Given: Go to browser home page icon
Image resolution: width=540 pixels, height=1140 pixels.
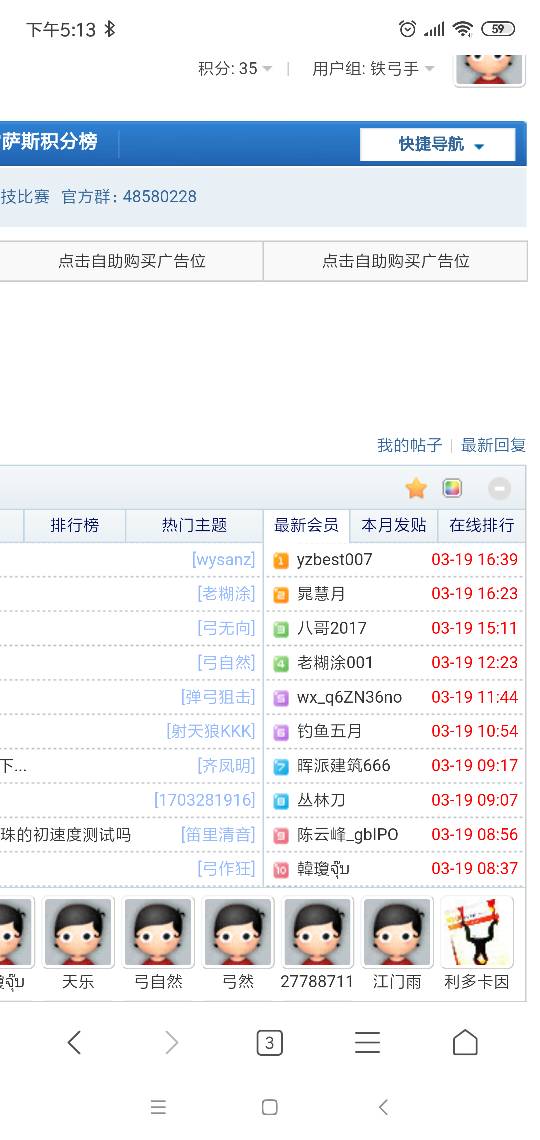Looking at the screenshot, I should coord(465,1042).
